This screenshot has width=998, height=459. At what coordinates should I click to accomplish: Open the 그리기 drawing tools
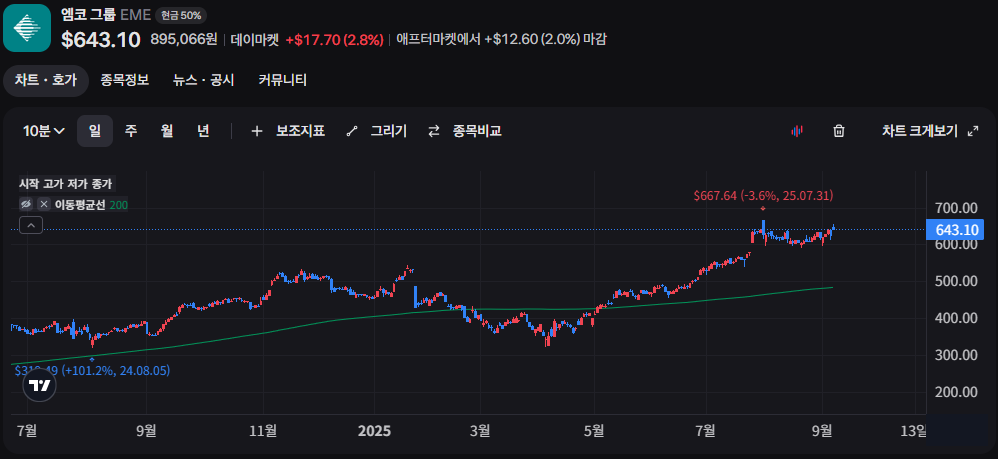pos(376,131)
